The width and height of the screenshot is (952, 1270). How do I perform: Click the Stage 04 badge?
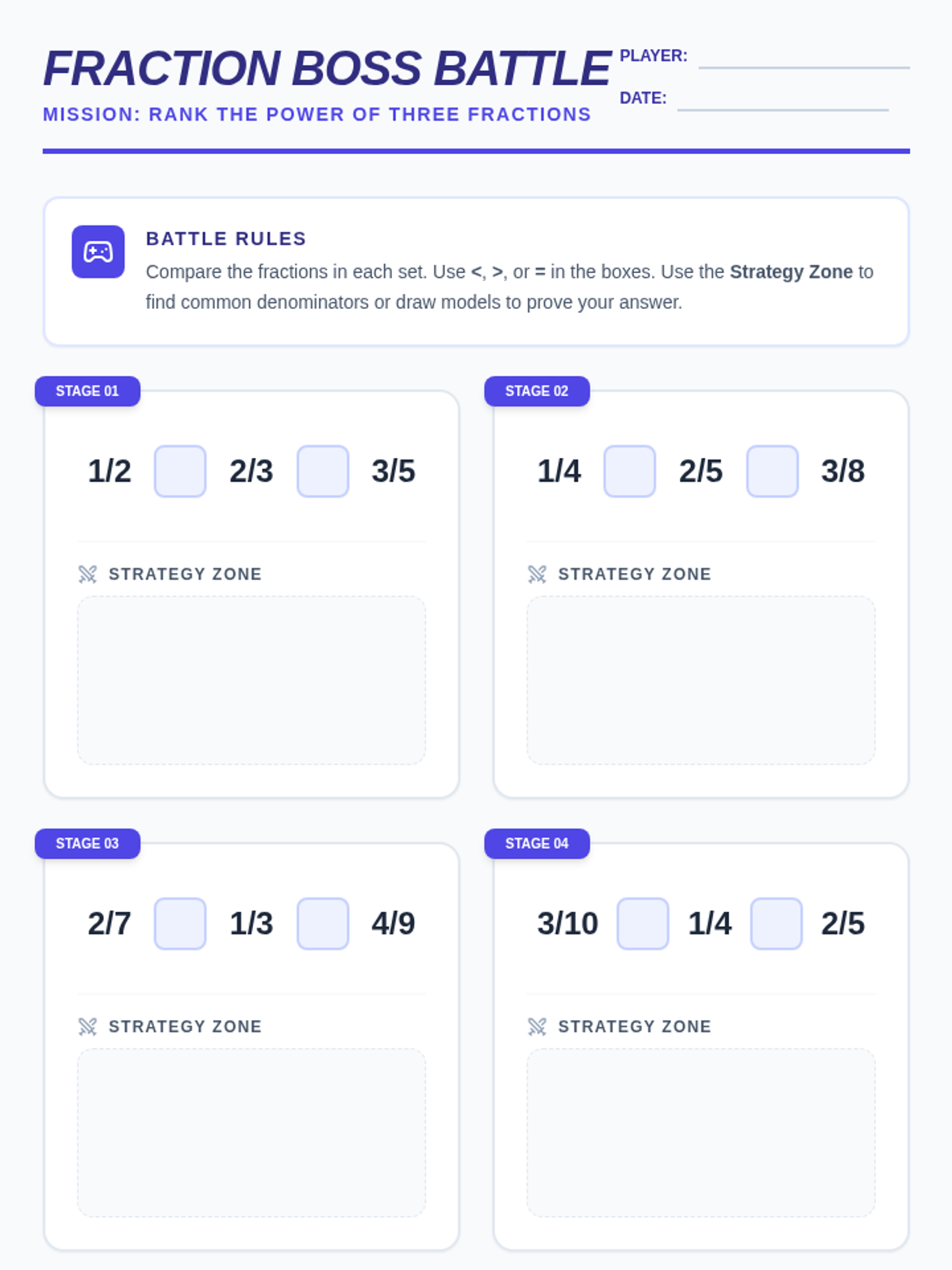tap(537, 844)
